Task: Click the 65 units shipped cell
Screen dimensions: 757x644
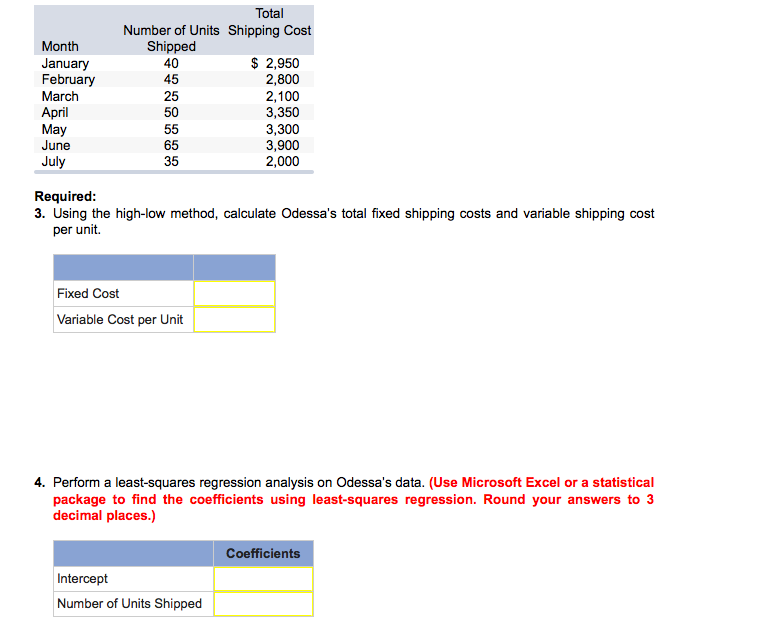Action: 171,145
